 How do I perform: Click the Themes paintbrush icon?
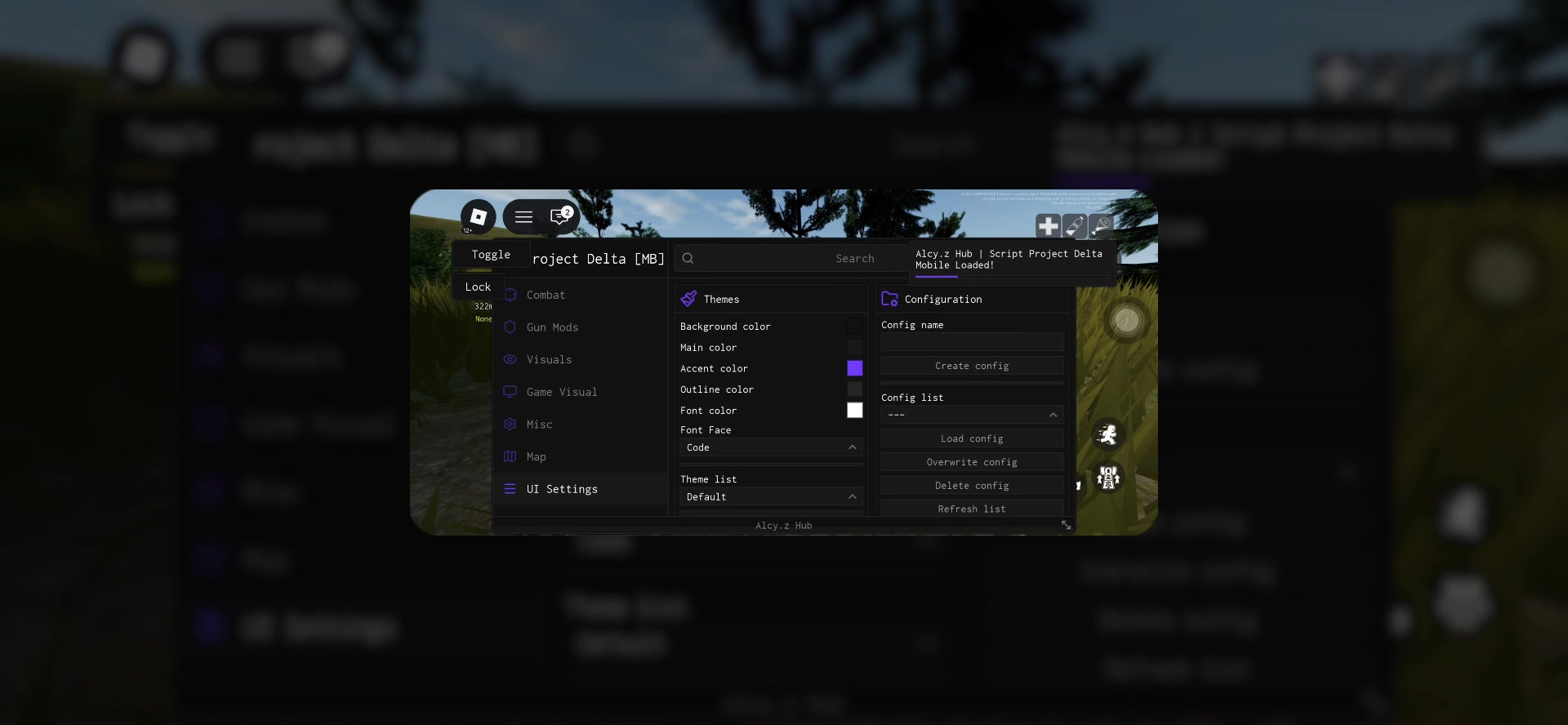(x=689, y=299)
